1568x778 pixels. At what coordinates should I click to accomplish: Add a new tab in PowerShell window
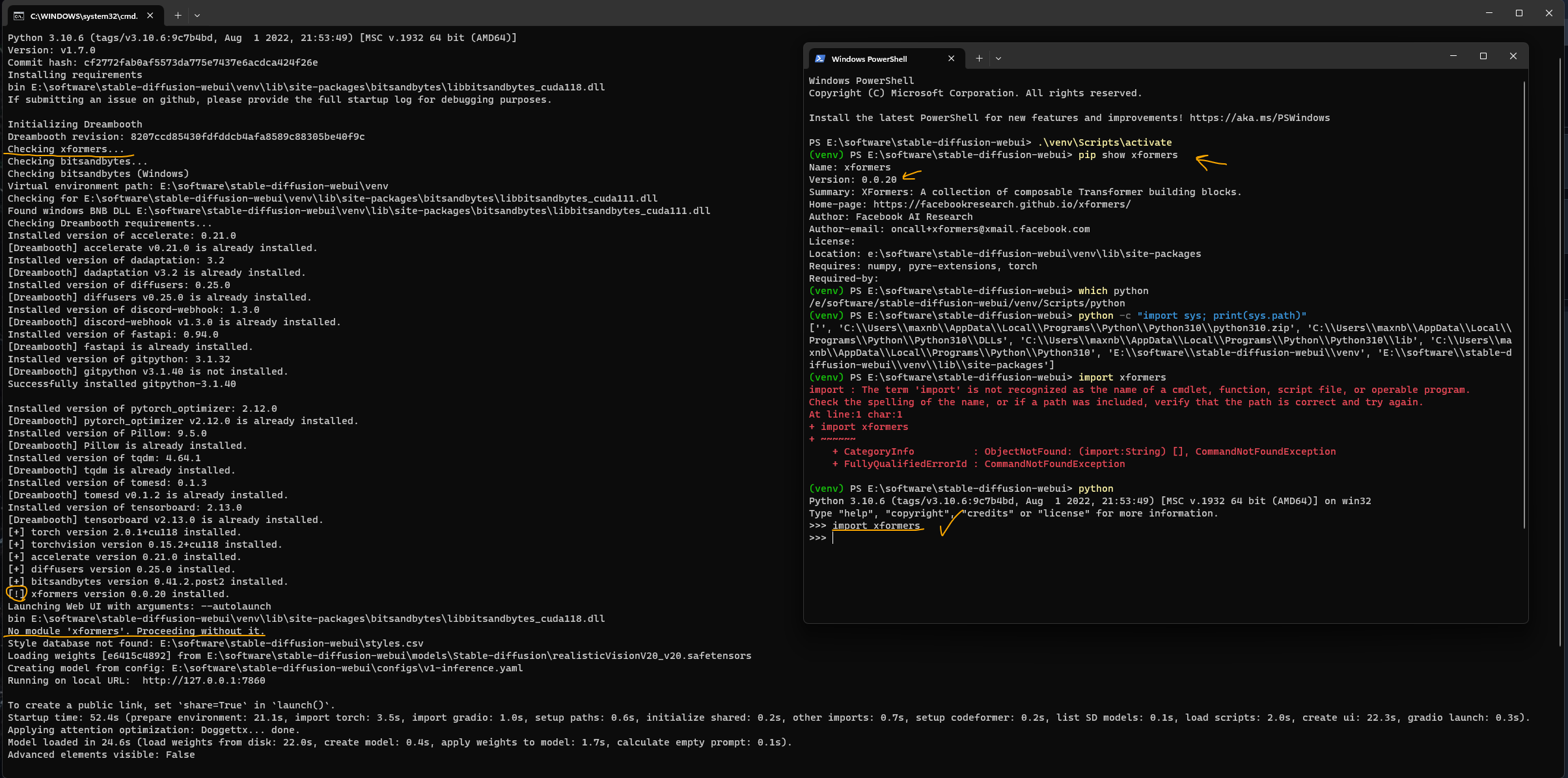pyautogui.click(x=979, y=59)
